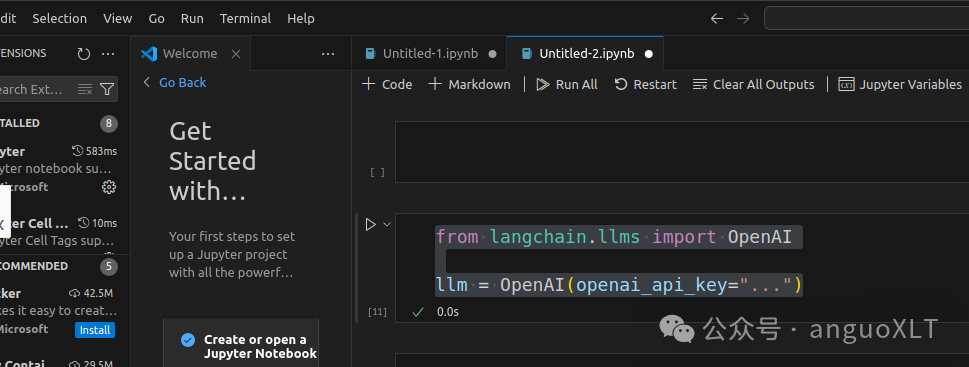Clear the extensions search results
969x367 pixels.
85,90
